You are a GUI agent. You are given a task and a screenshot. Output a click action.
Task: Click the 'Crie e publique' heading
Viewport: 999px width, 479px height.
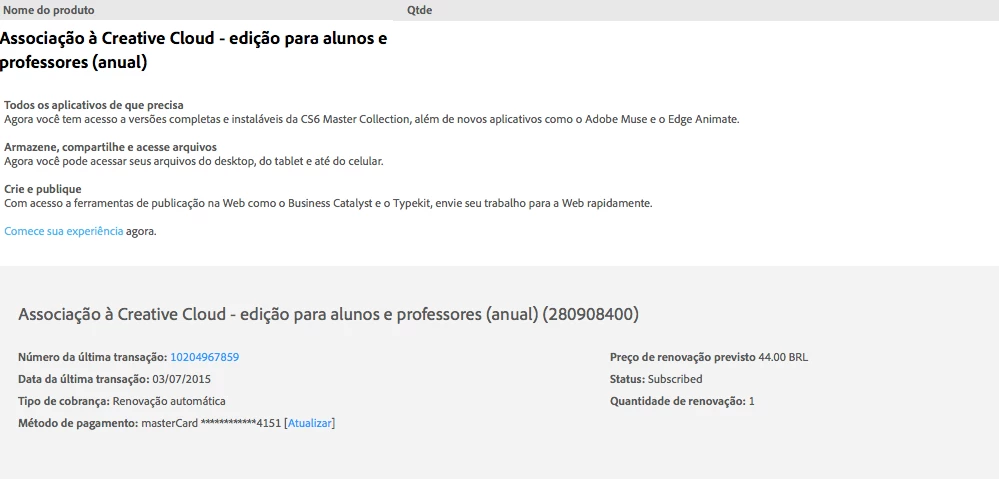[43, 189]
